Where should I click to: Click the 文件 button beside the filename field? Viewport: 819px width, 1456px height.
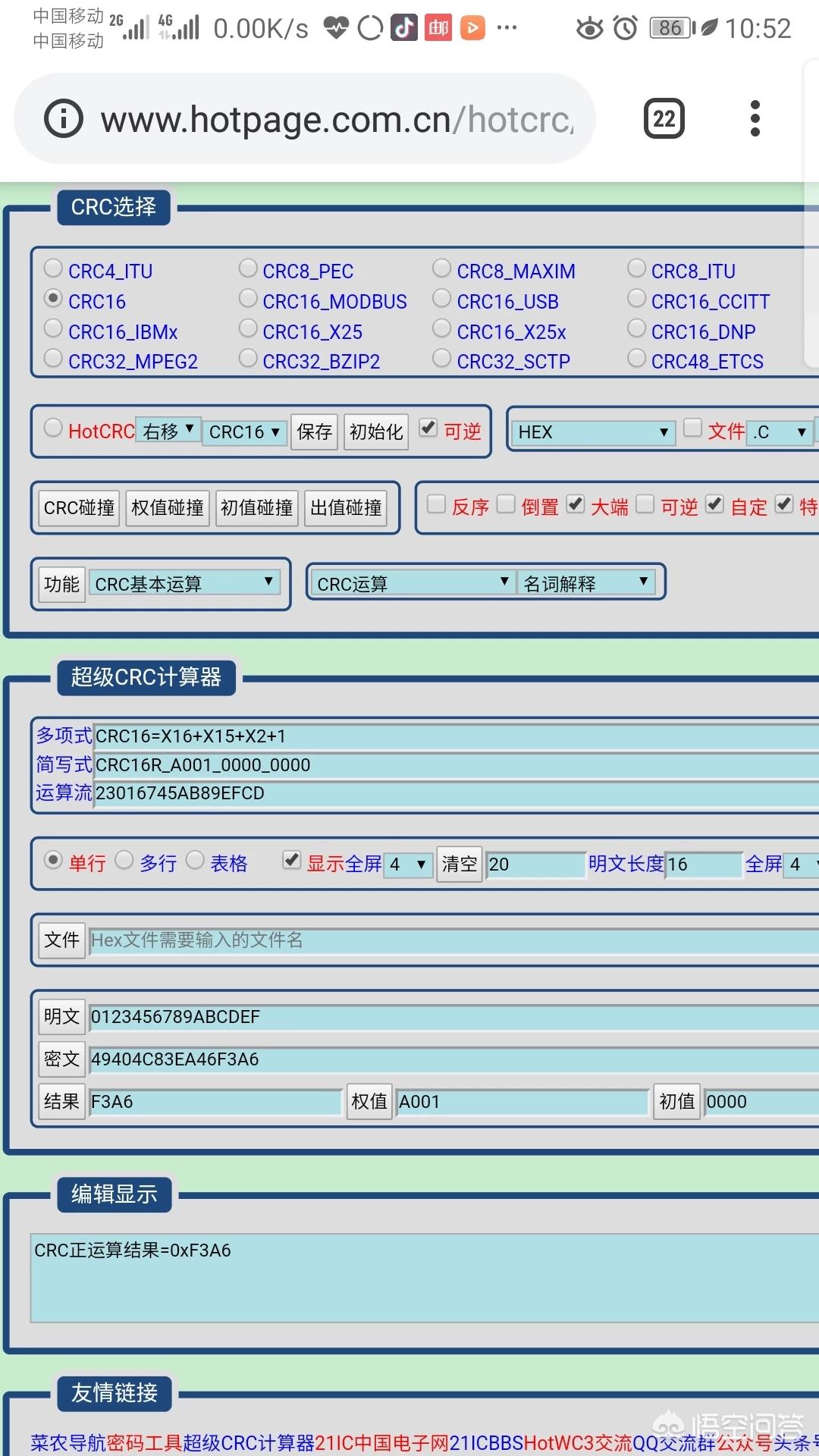point(61,940)
